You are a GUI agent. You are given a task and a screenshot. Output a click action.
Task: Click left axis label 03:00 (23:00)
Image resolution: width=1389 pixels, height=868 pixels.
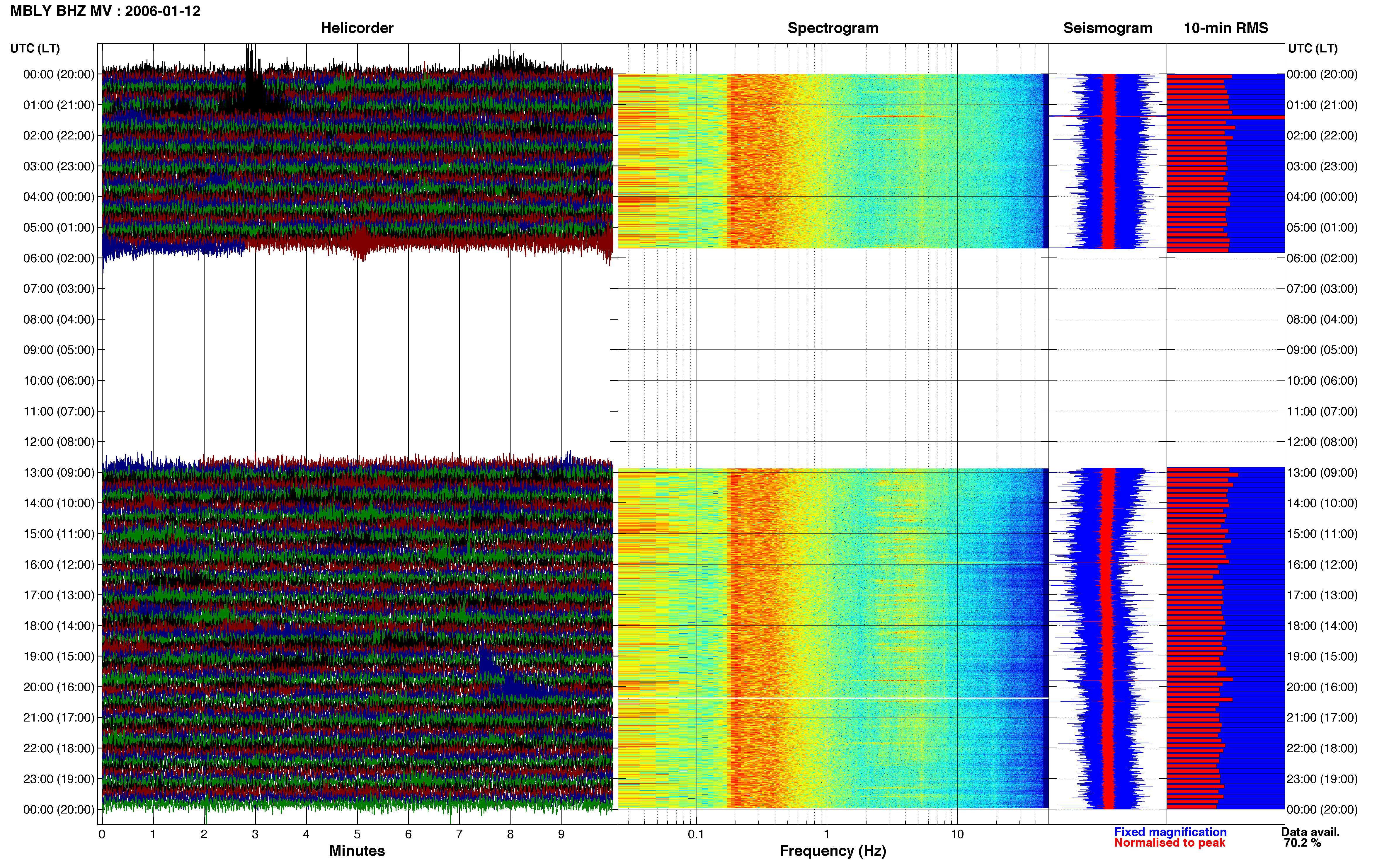pos(59,166)
